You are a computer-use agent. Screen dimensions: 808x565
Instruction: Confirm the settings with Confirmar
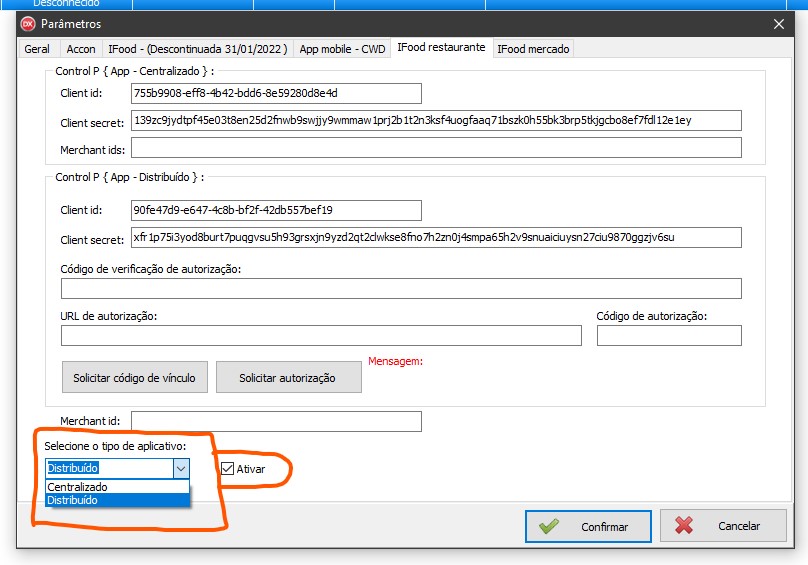point(588,526)
